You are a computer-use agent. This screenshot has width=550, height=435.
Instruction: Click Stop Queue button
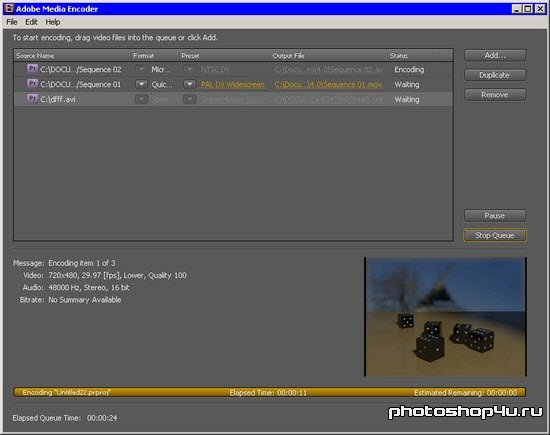495,235
